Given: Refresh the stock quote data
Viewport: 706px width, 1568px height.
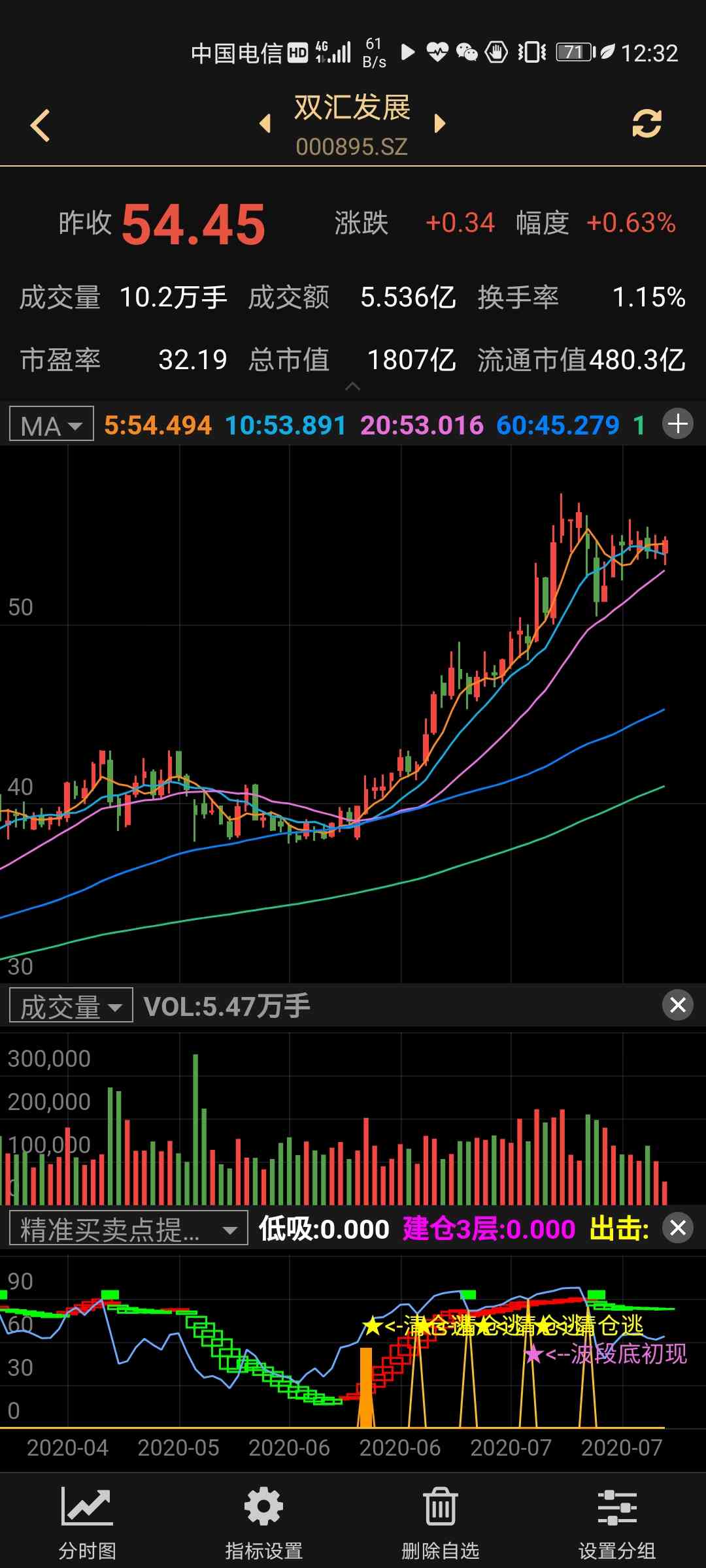Looking at the screenshot, I should pos(646,123).
